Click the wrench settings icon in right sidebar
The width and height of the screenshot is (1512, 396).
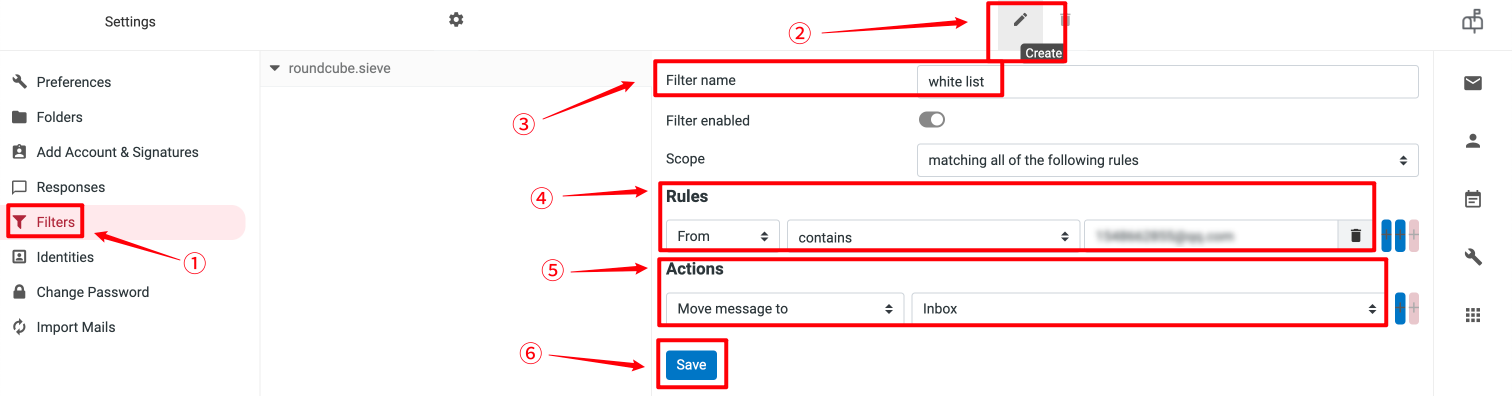1472,257
